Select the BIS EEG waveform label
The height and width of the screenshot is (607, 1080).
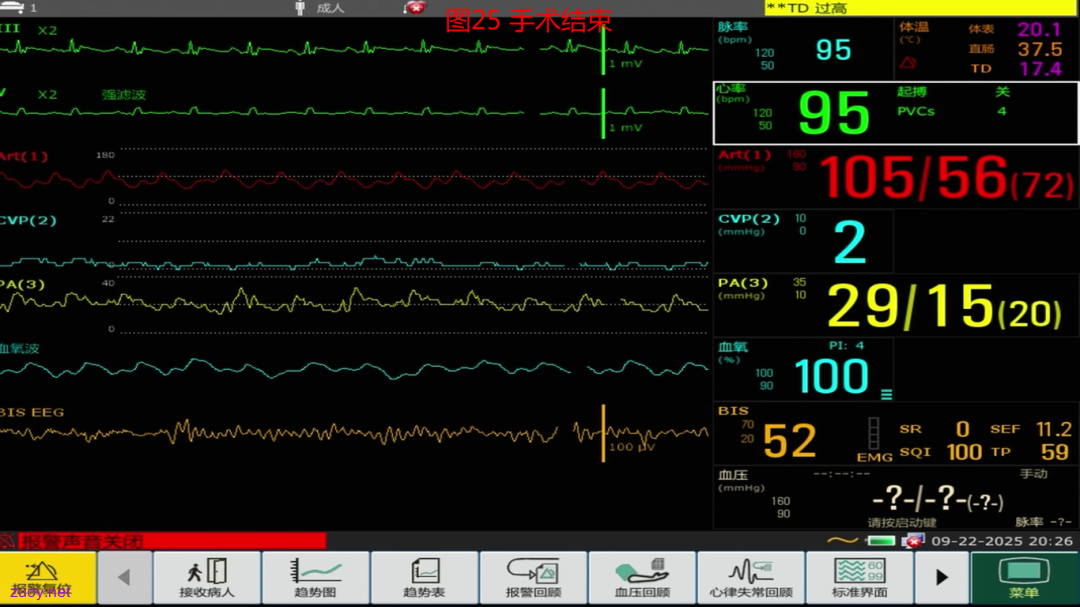point(32,412)
